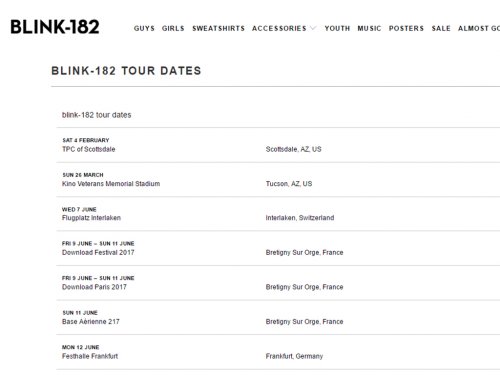
Task: Open the Music category
Action: click(369, 28)
